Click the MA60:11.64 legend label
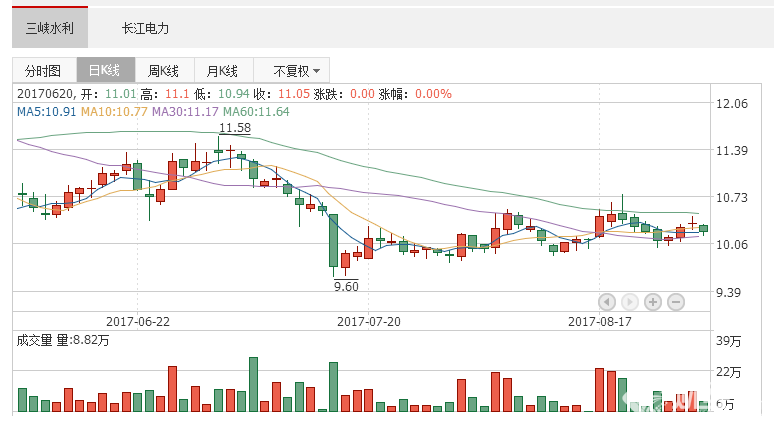Viewport: 781px width, 428px height. (256, 112)
